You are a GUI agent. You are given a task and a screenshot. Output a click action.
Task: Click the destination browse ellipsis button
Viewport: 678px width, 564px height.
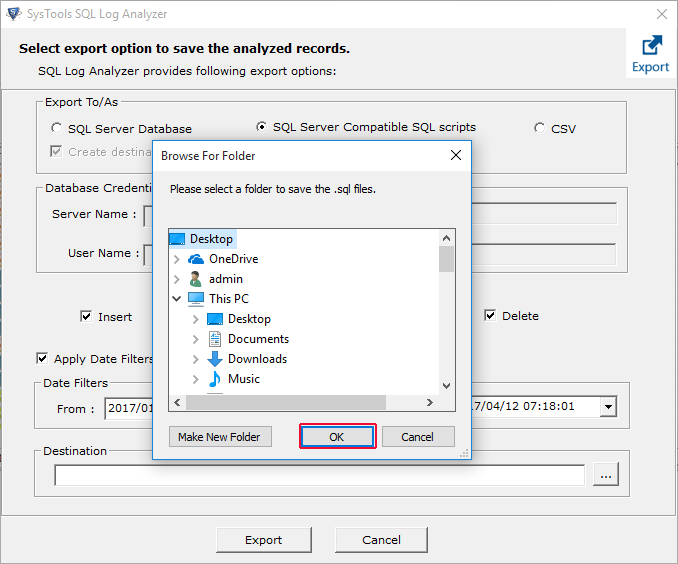coord(606,475)
